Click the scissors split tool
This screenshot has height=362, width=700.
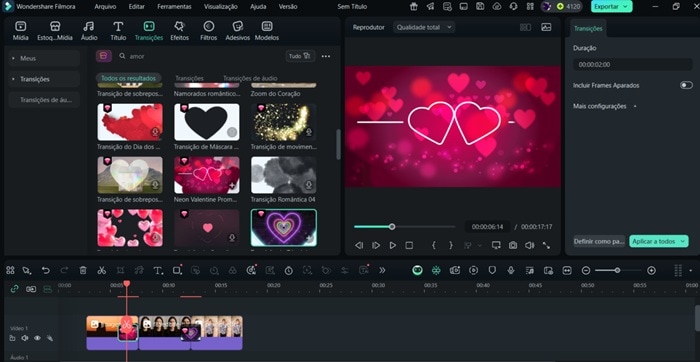point(101,270)
